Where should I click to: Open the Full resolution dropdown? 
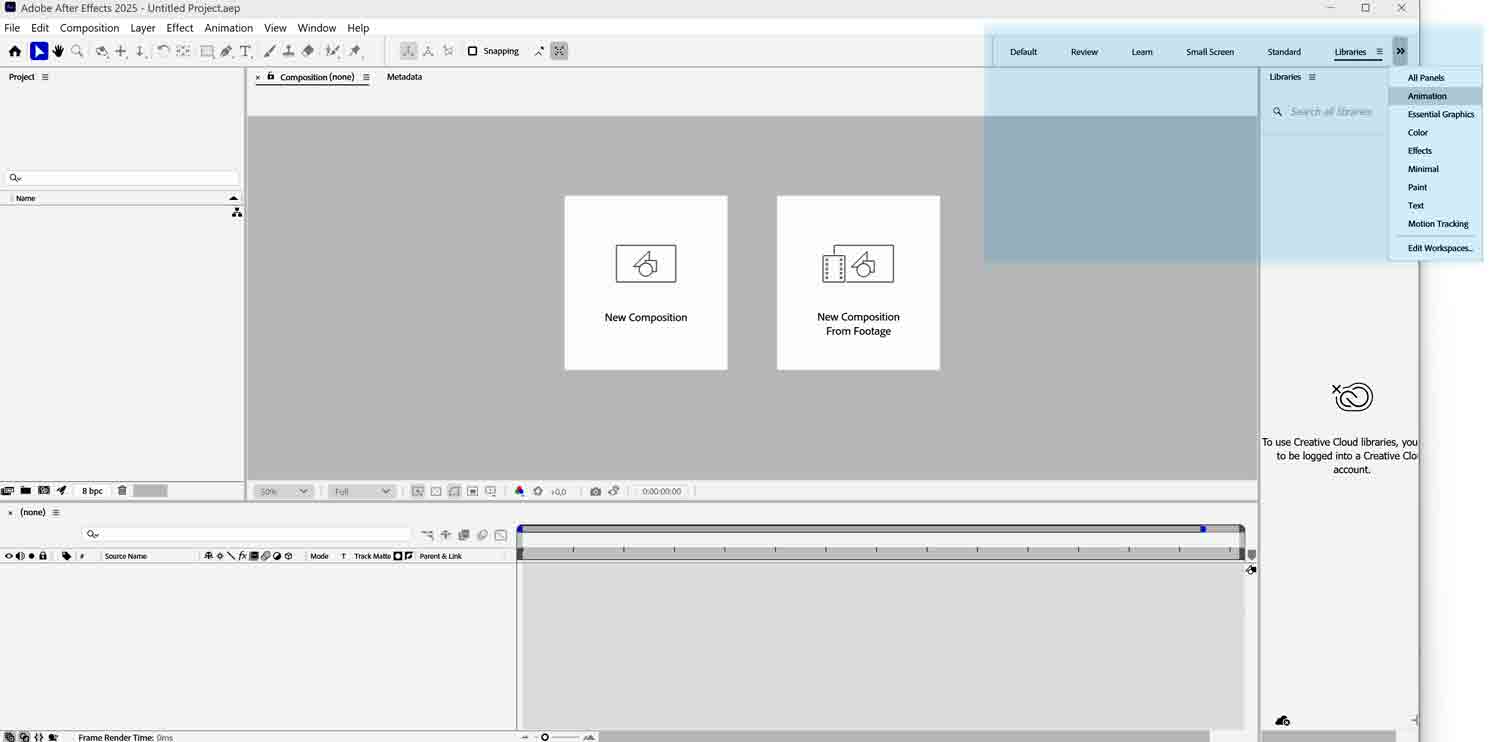pyautogui.click(x=362, y=491)
